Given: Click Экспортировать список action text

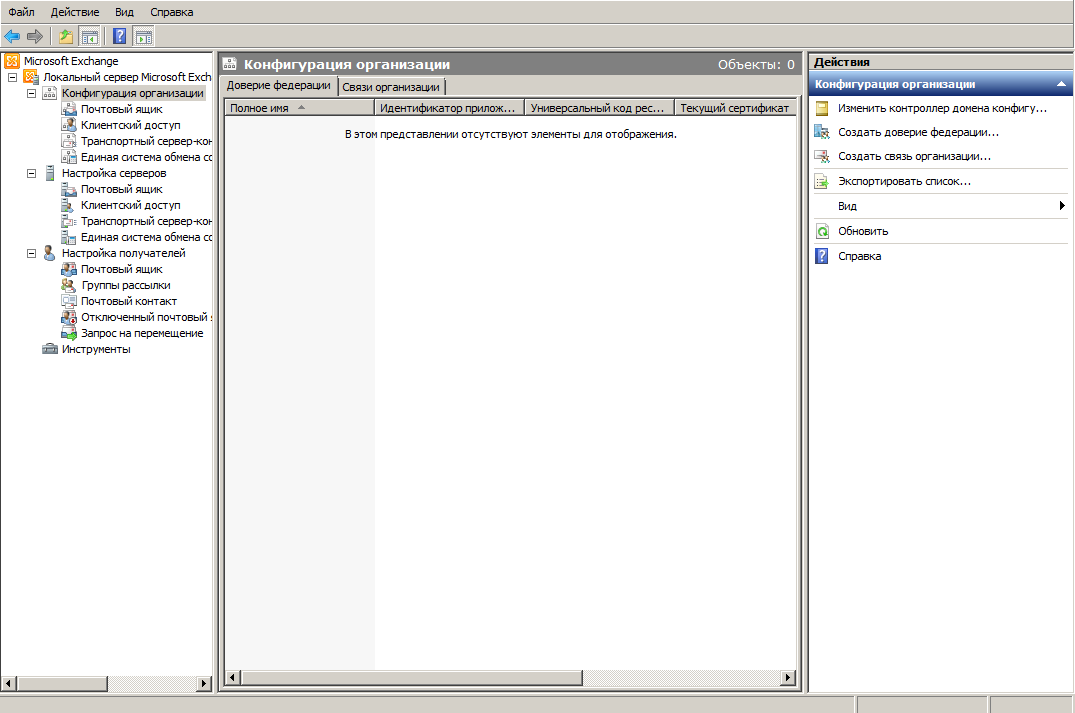Looking at the screenshot, I should (904, 182).
